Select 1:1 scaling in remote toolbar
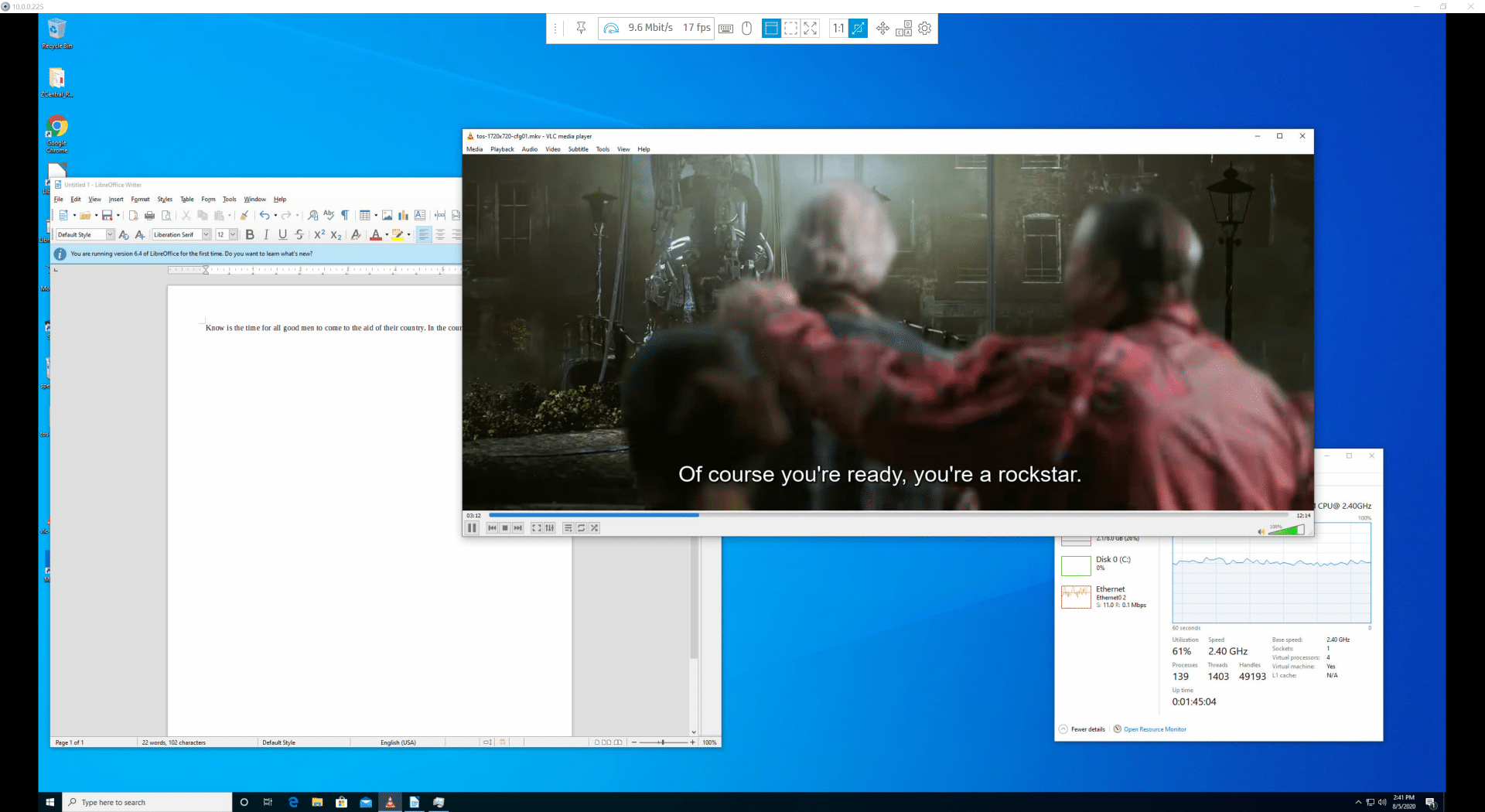Screen dimensions: 1485x812 838,29
